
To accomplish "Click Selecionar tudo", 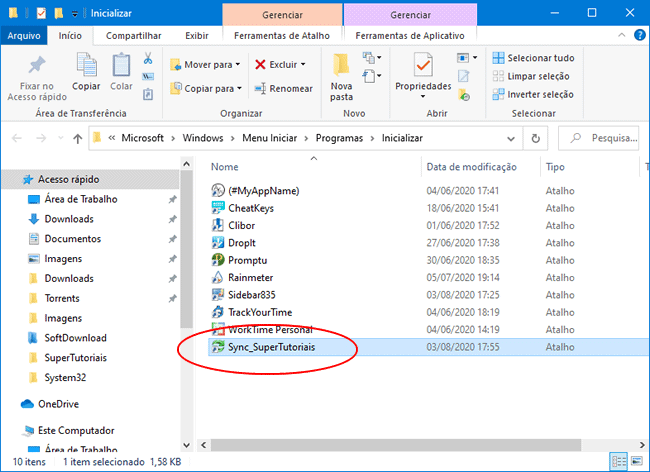I will tap(533, 58).
